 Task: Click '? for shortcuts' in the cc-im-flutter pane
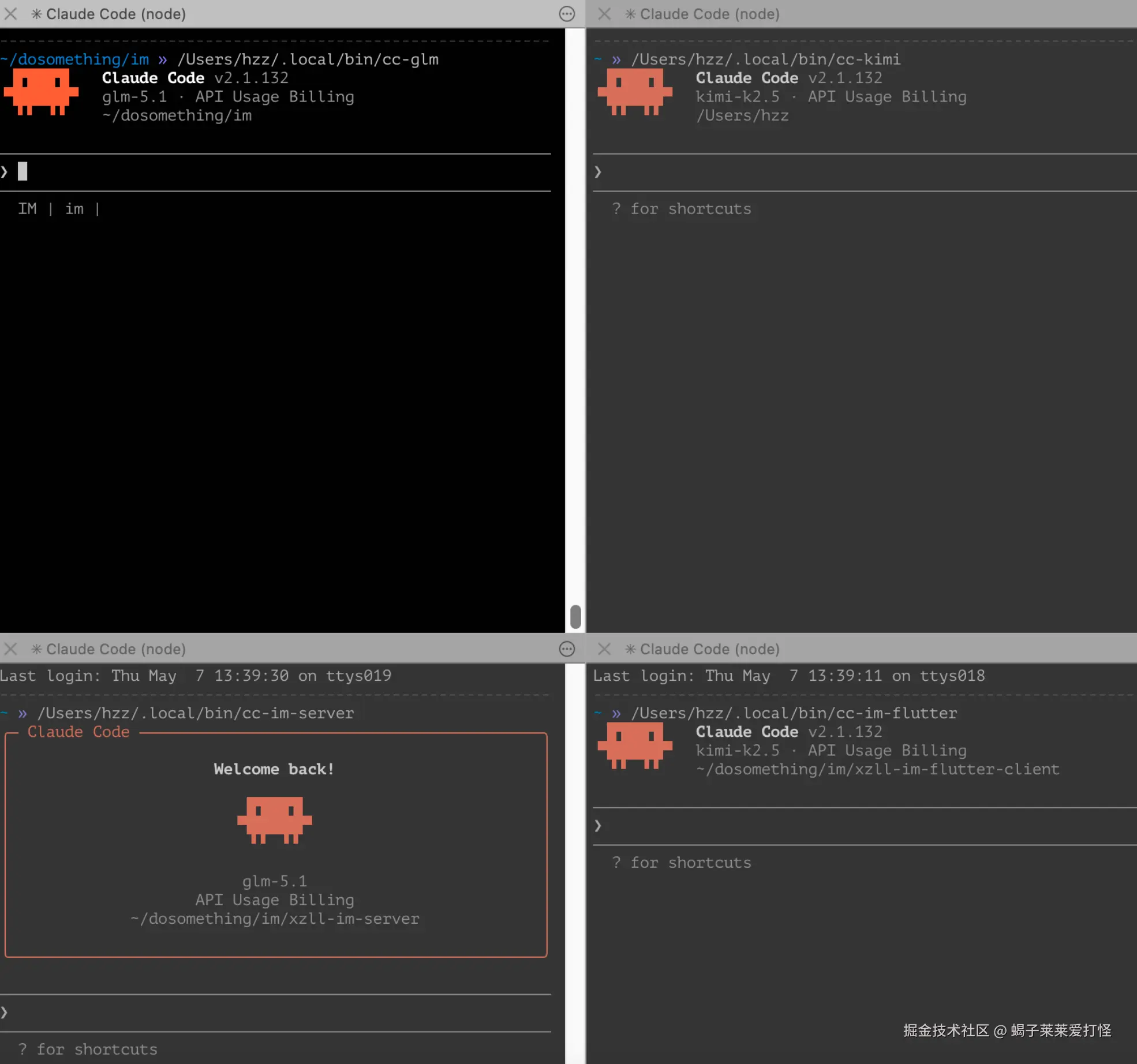682,863
